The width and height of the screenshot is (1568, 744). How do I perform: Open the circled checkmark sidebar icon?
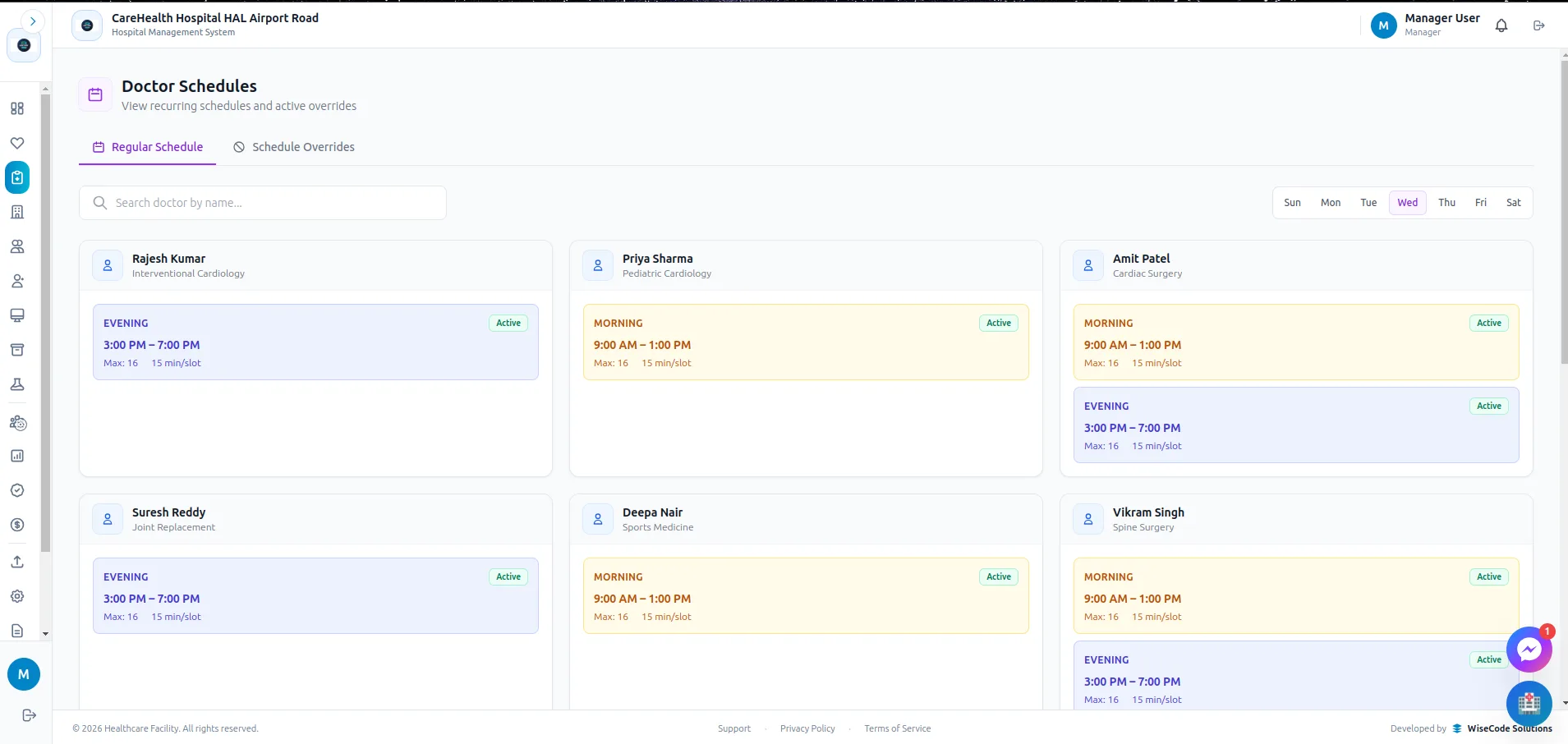(x=17, y=490)
